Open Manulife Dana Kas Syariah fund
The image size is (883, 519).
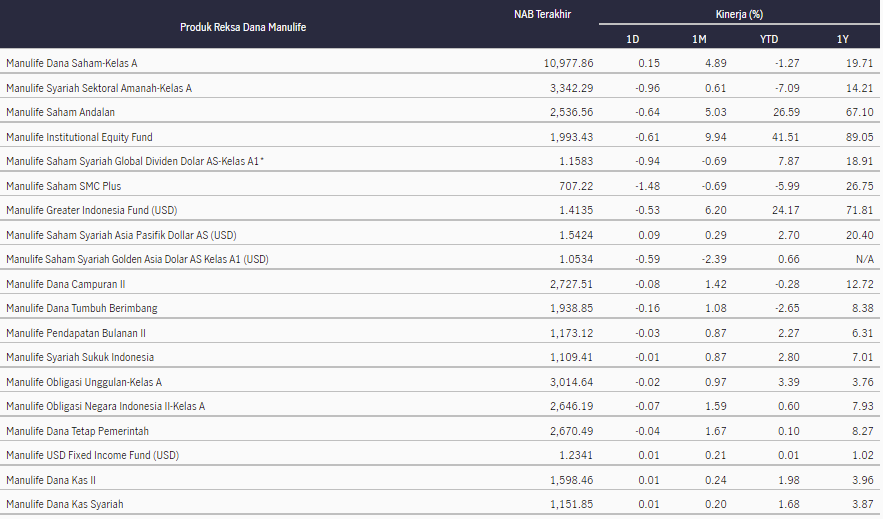tap(64, 504)
